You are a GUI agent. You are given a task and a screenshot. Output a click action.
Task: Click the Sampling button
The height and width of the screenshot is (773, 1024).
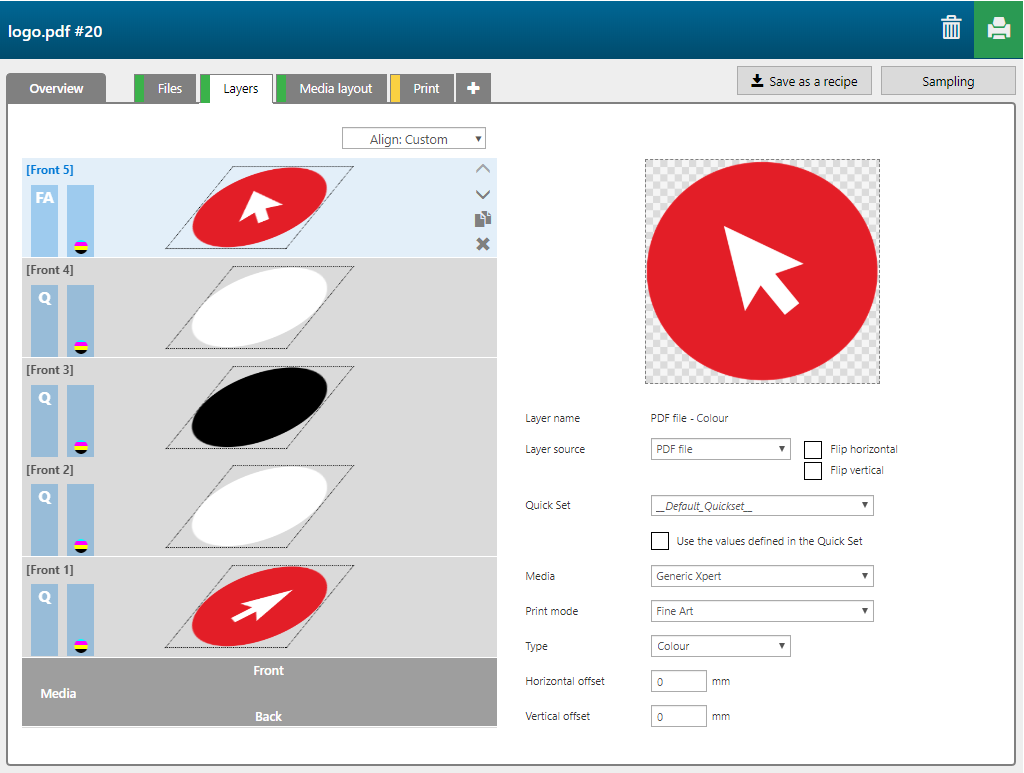[948, 81]
